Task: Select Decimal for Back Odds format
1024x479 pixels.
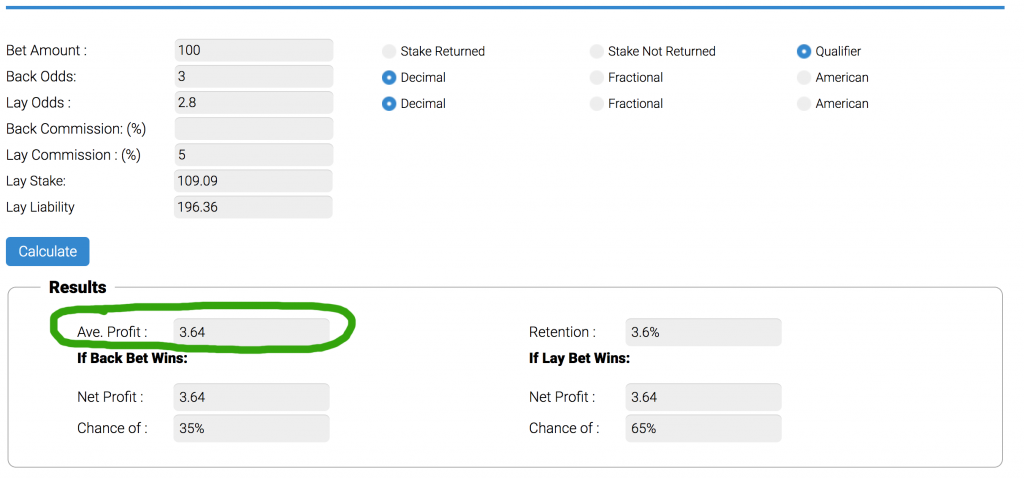Action: coord(389,78)
